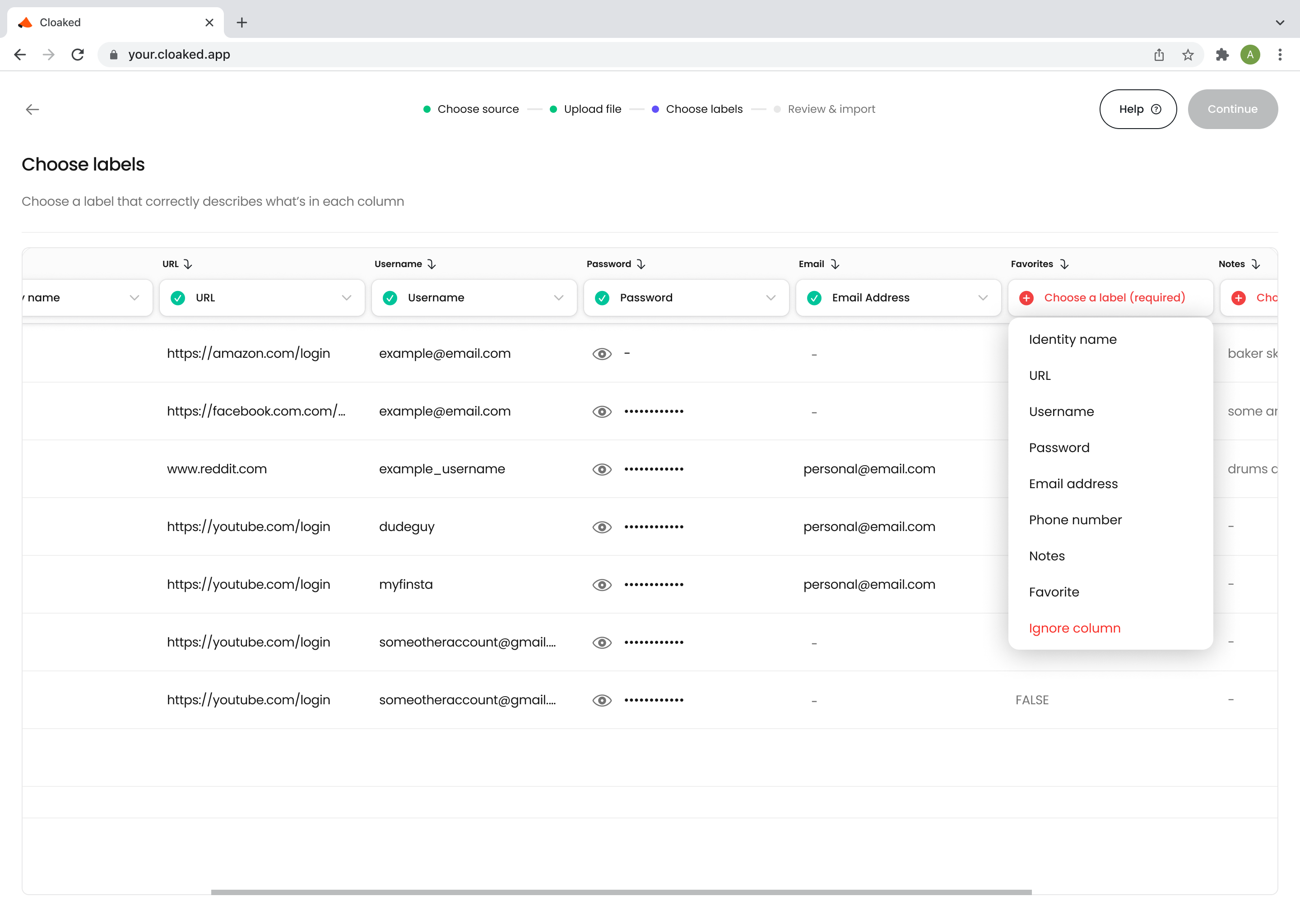The width and height of the screenshot is (1300, 924).
Task: Bookmark this page with the star icon
Action: [1187, 55]
